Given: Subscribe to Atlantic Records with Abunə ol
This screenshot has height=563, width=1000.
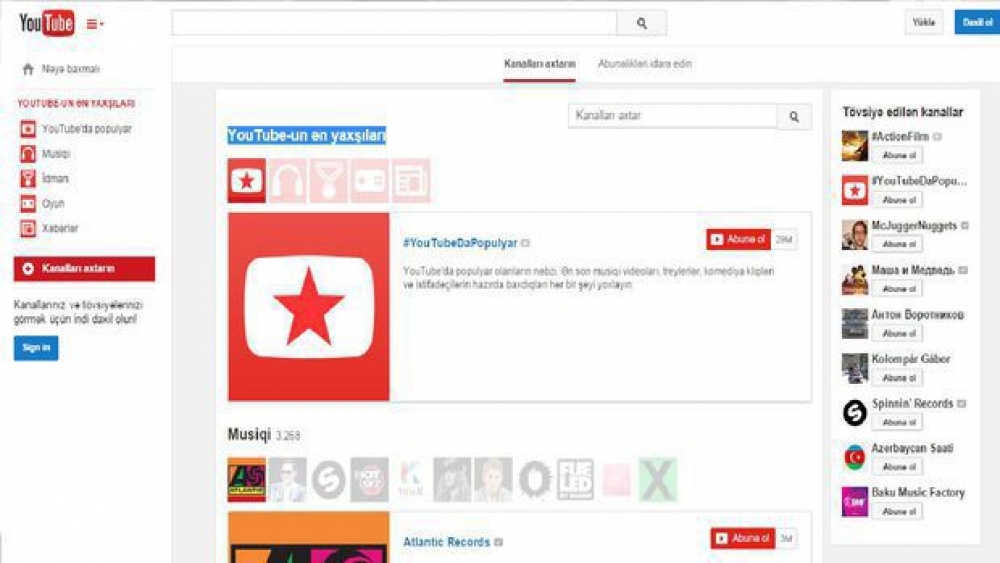Looking at the screenshot, I should point(743,539).
